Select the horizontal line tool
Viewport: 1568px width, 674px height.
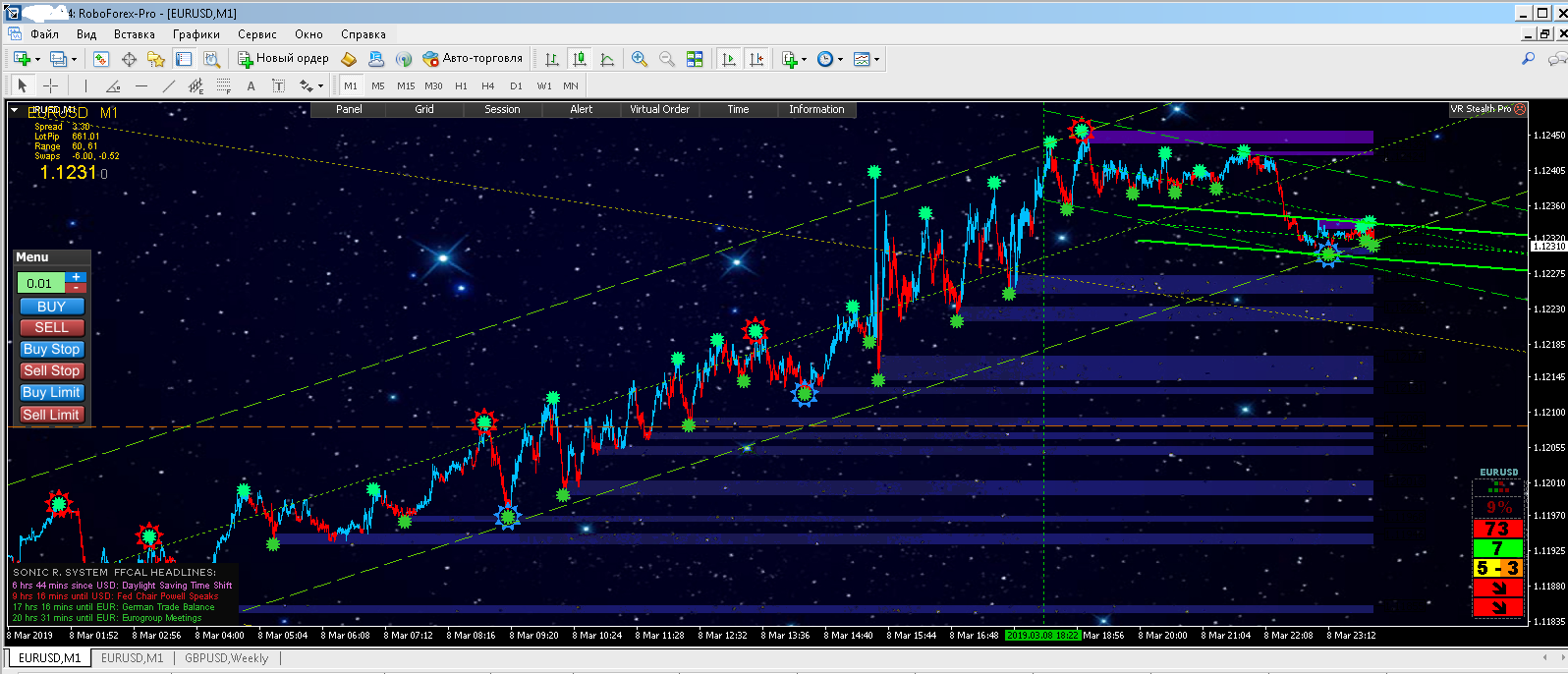tap(140, 85)
